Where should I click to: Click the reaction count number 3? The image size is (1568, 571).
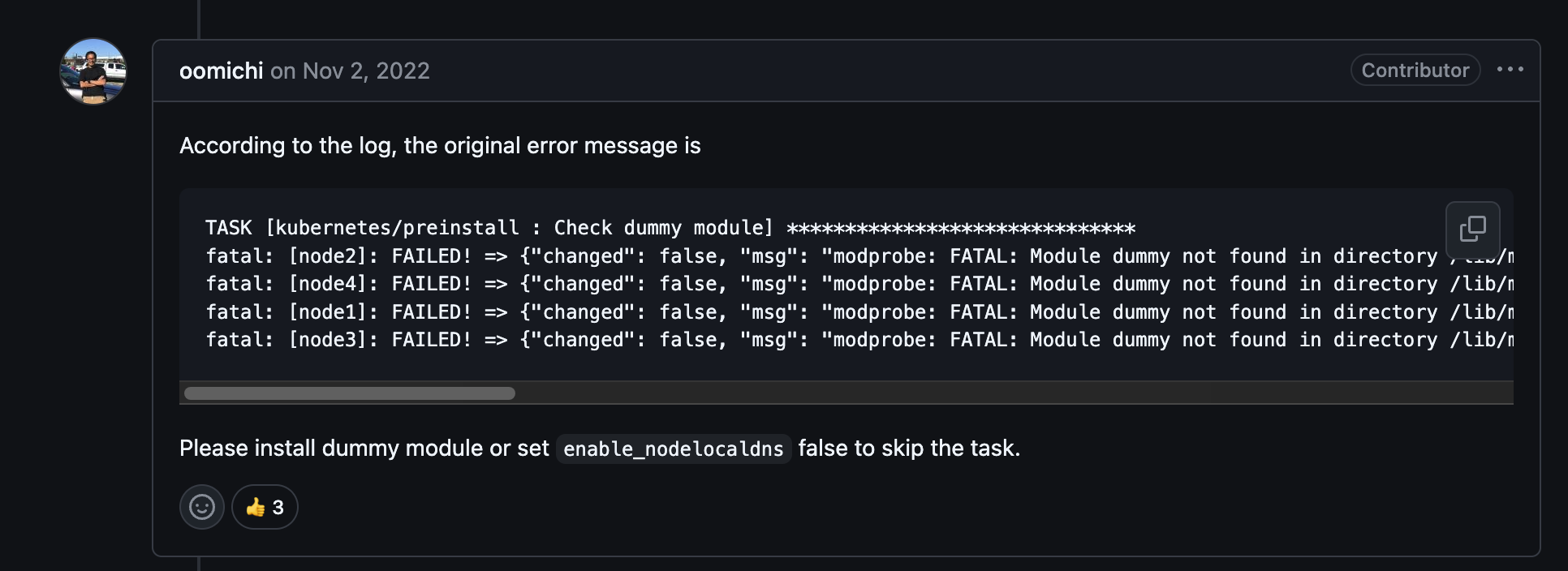point(278,507)
